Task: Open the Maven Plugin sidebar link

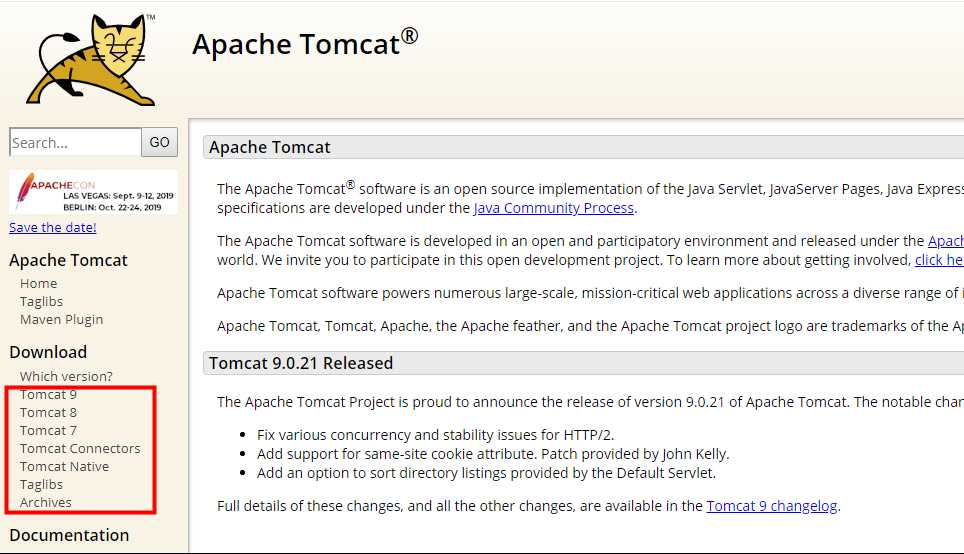Action: [x=61, y=320]
